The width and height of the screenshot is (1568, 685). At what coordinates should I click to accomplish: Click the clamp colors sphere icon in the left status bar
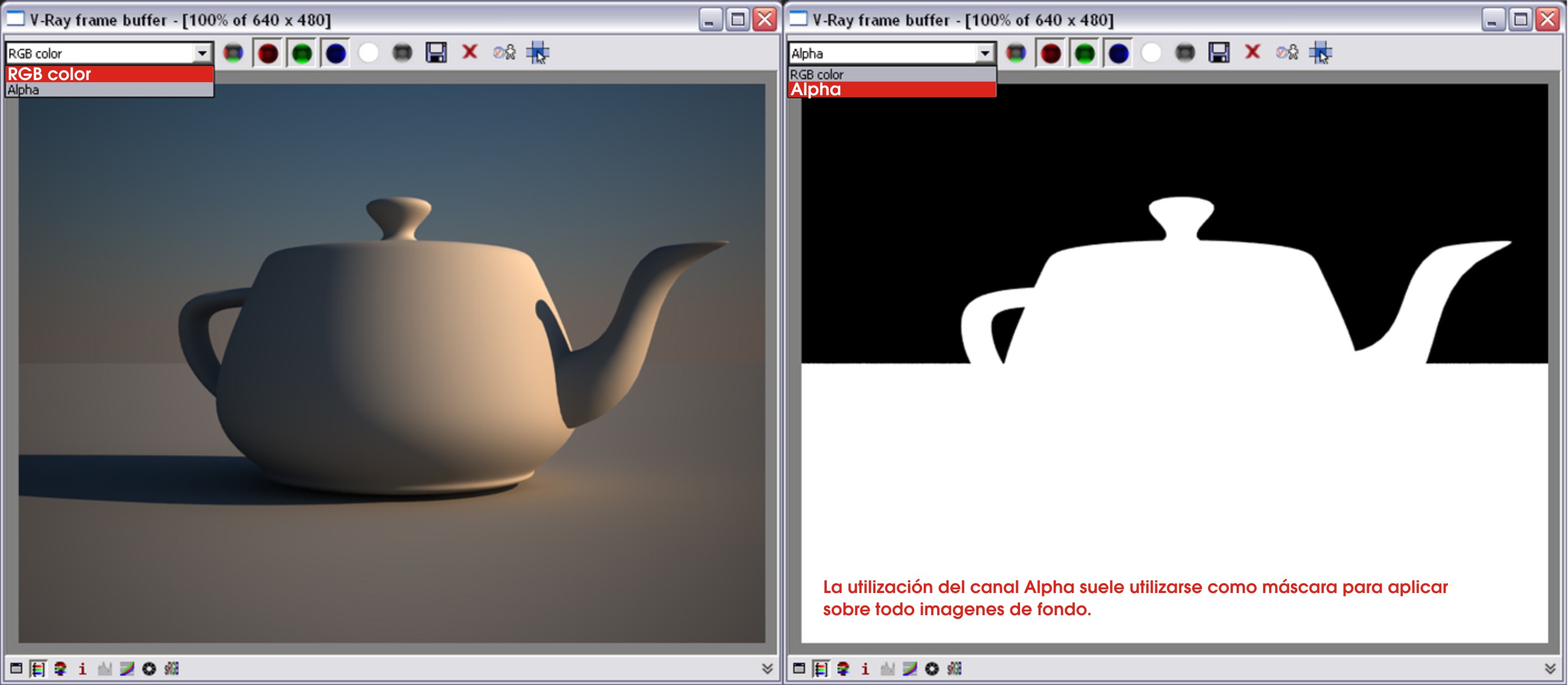coord(60,669)
